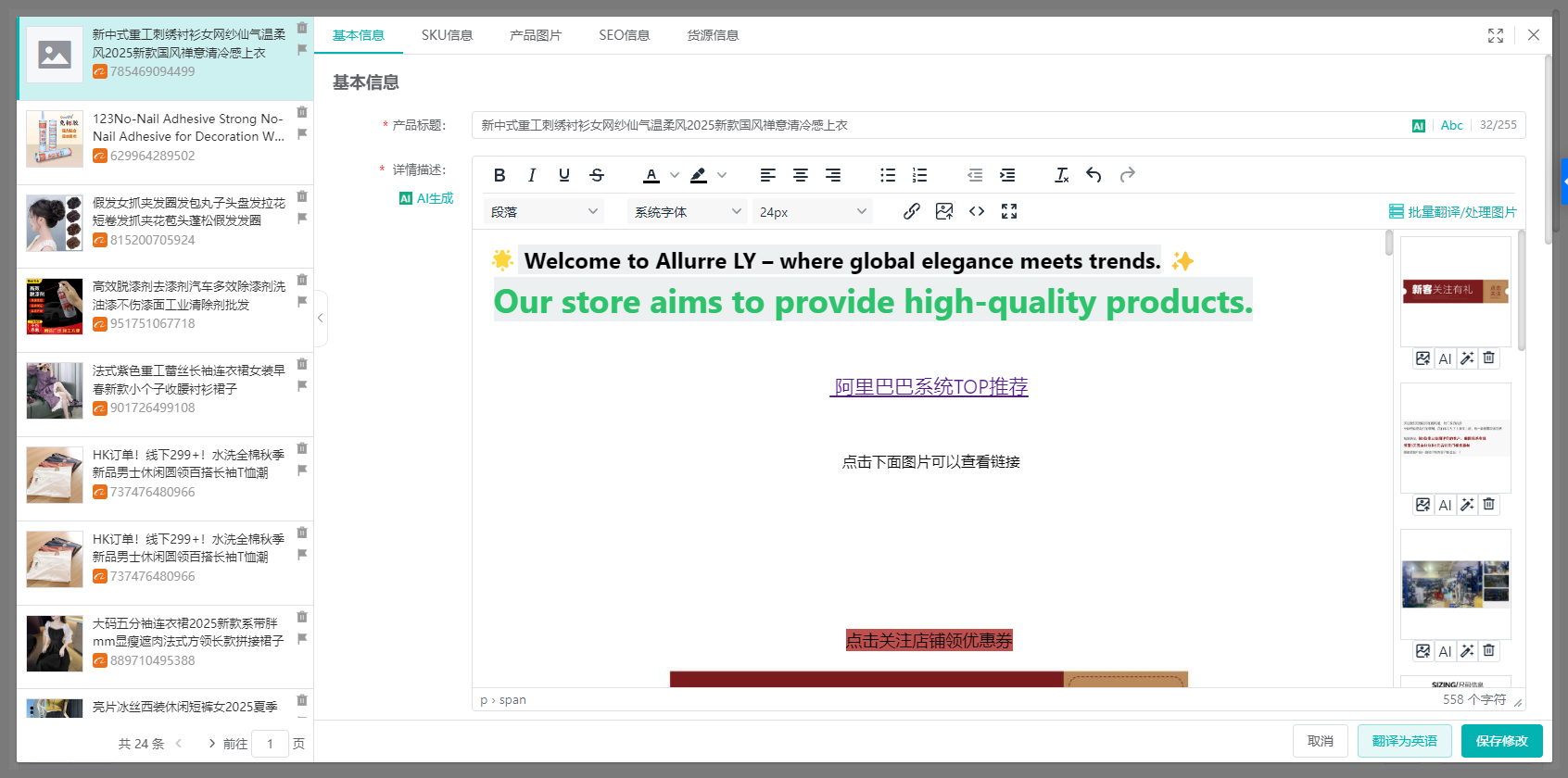Screen dimensions: 1568x778
Task: Open the upload image tool
Action: (x=944, y=211)
